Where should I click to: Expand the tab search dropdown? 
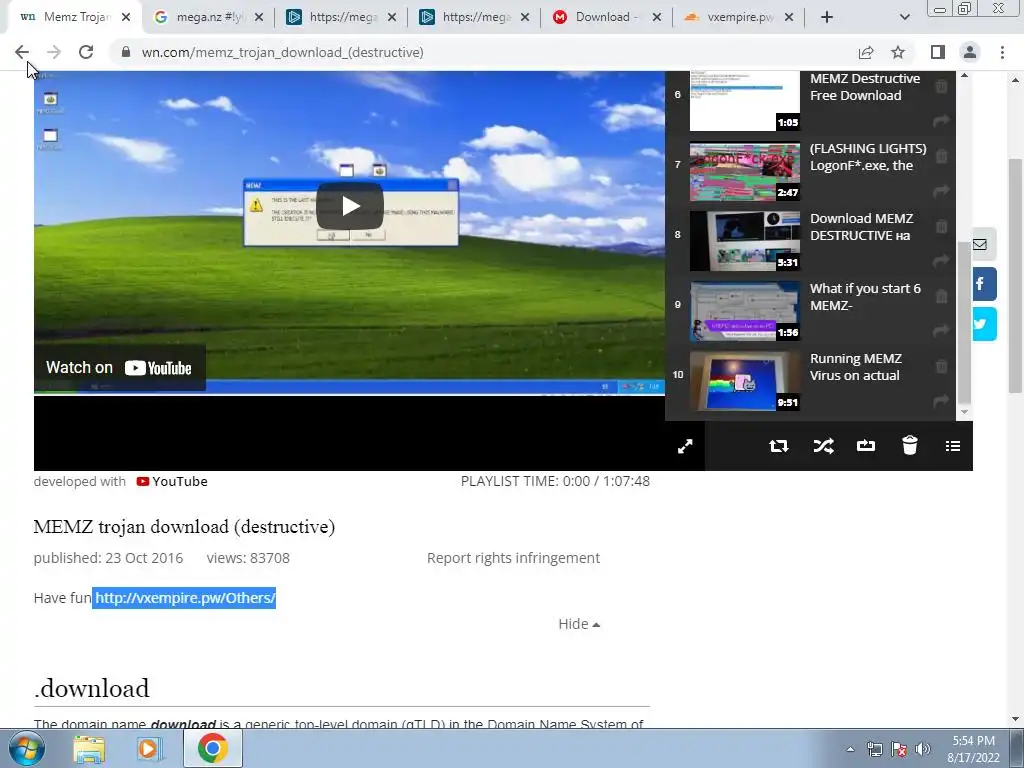coord(904,17)
